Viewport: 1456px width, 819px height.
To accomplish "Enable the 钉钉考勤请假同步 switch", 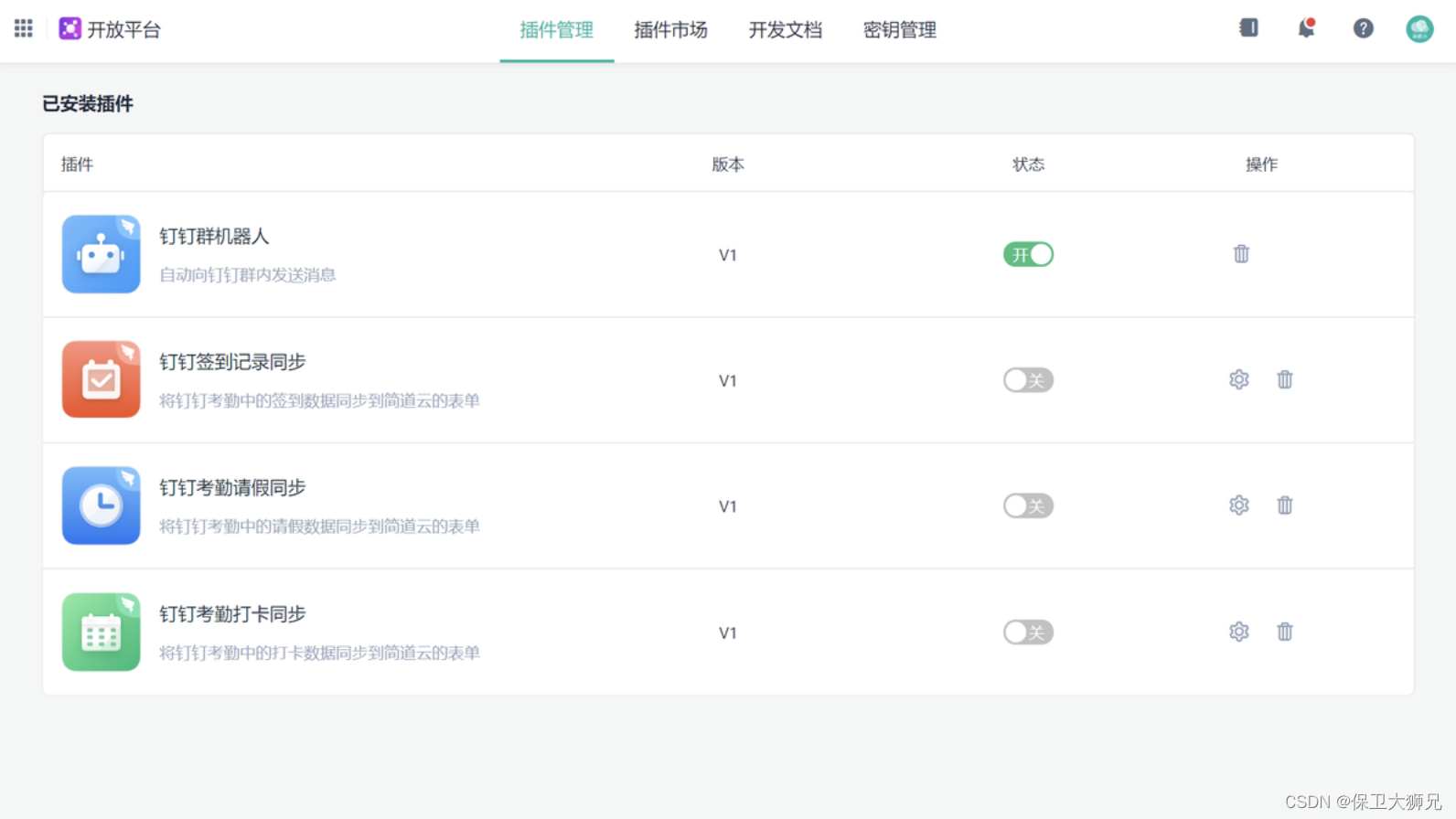I will [1028, 505].
